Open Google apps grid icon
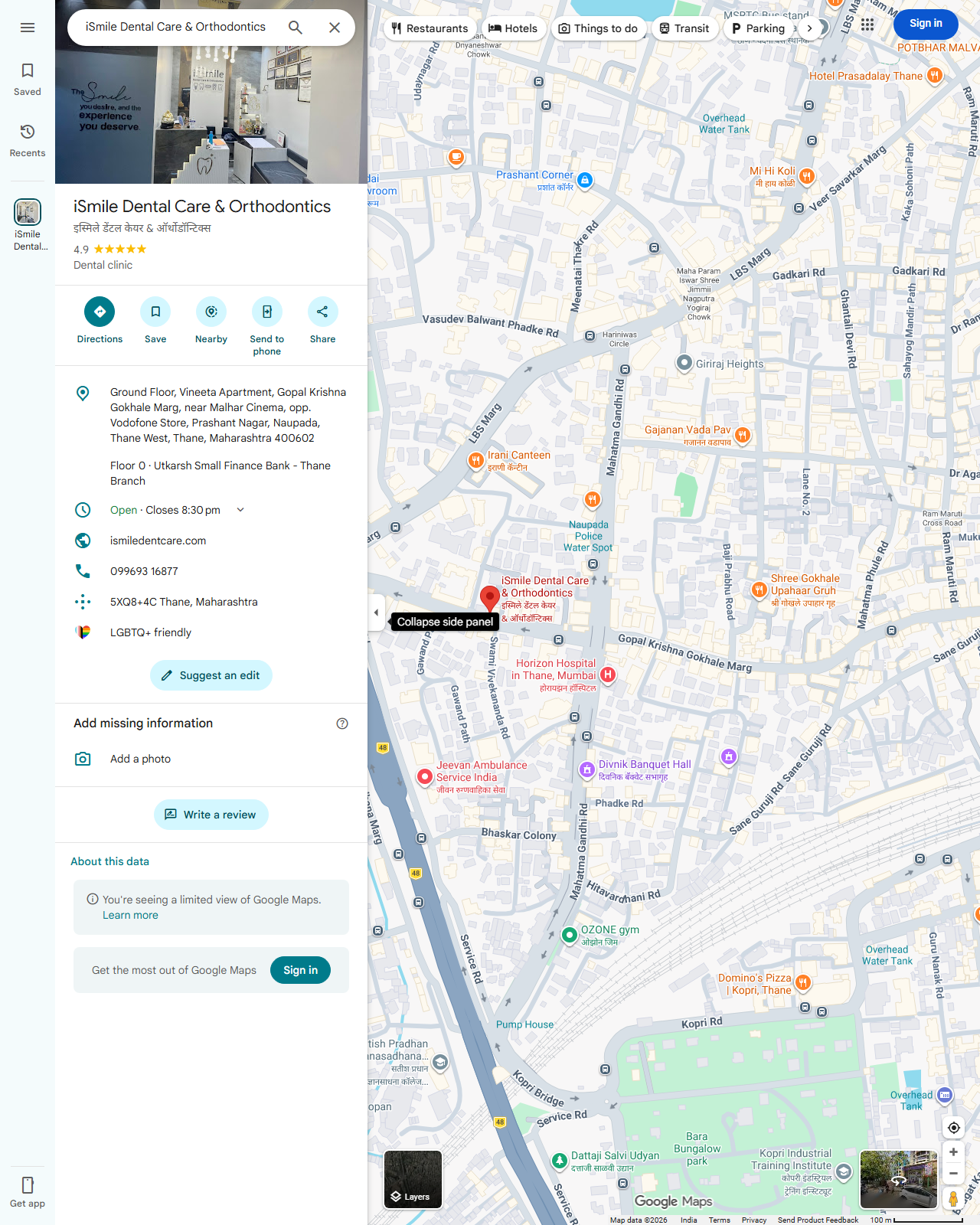The width and height of the screenshot is (980, 1225). 867,24
